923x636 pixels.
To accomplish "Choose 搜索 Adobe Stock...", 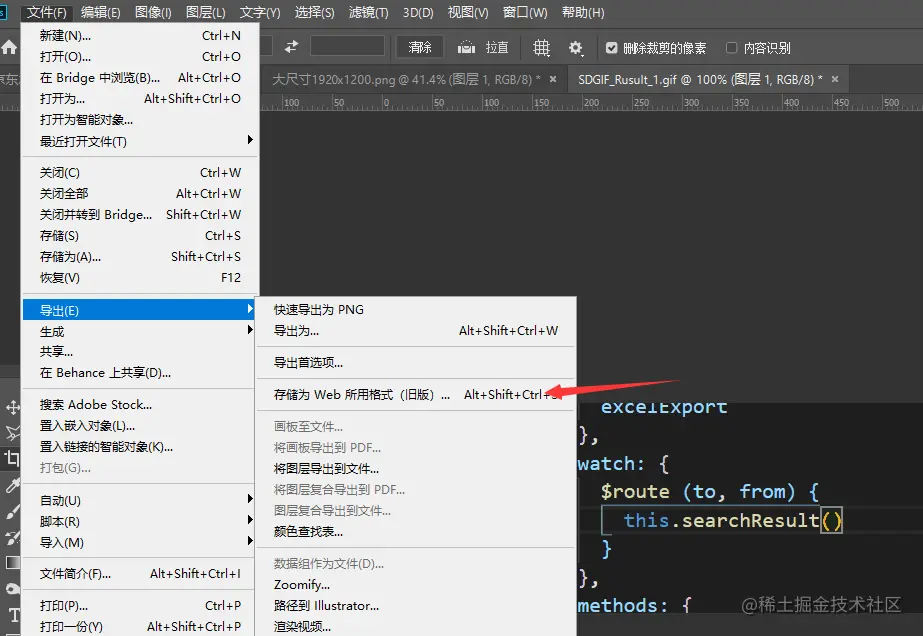I will 140,405.
